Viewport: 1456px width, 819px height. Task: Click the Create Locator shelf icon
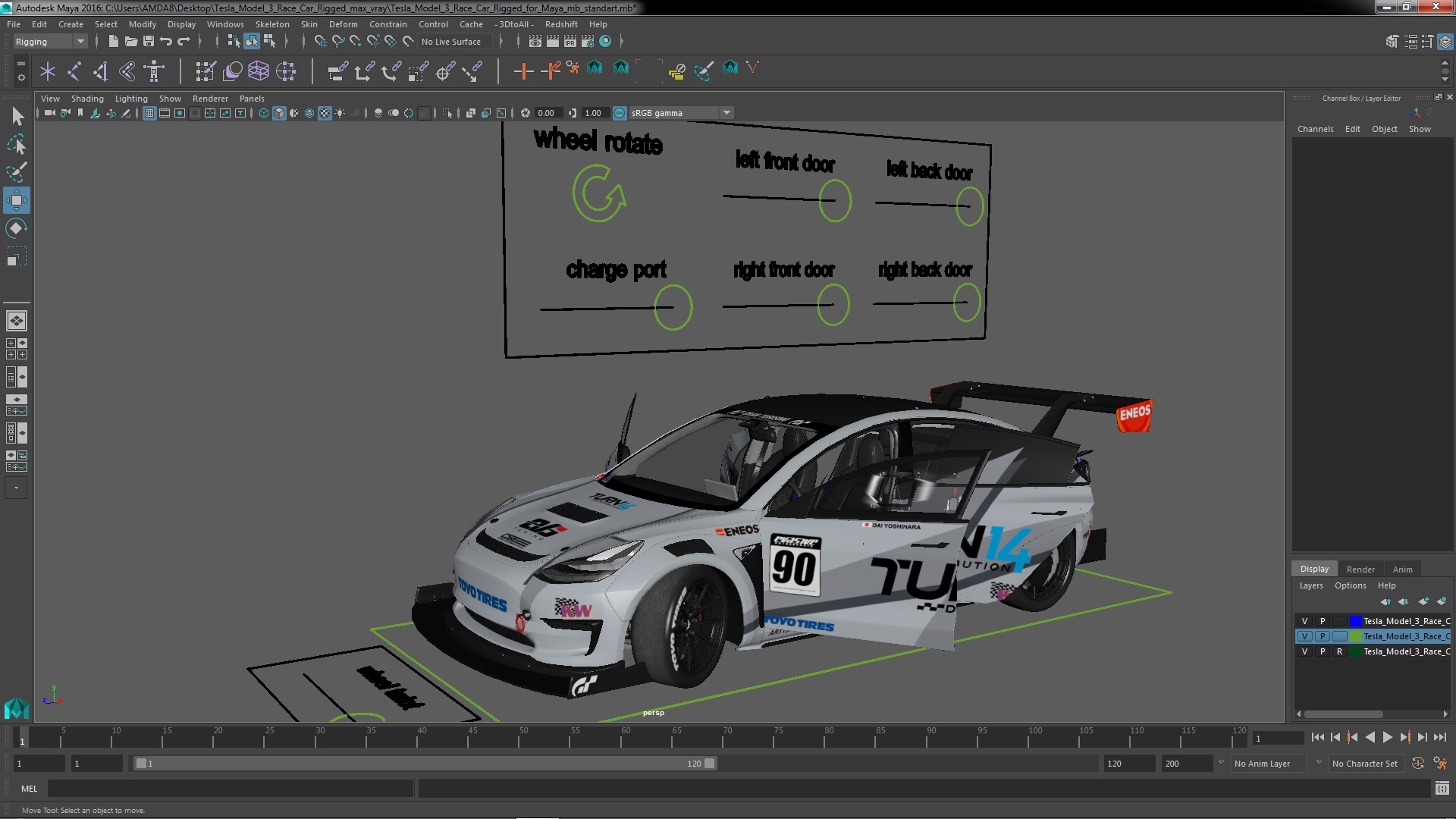48,71
